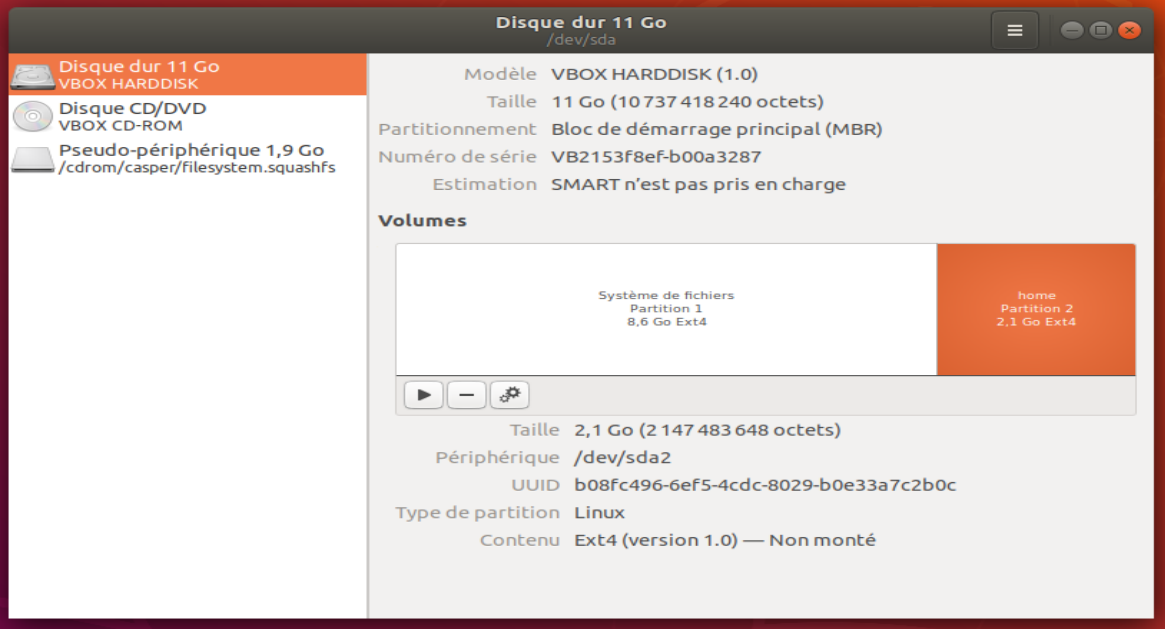Select Système de fichiers Partition 1 block
This screenshot has width=1165, height=629.
pyautogui.click(x=666, y=309)
